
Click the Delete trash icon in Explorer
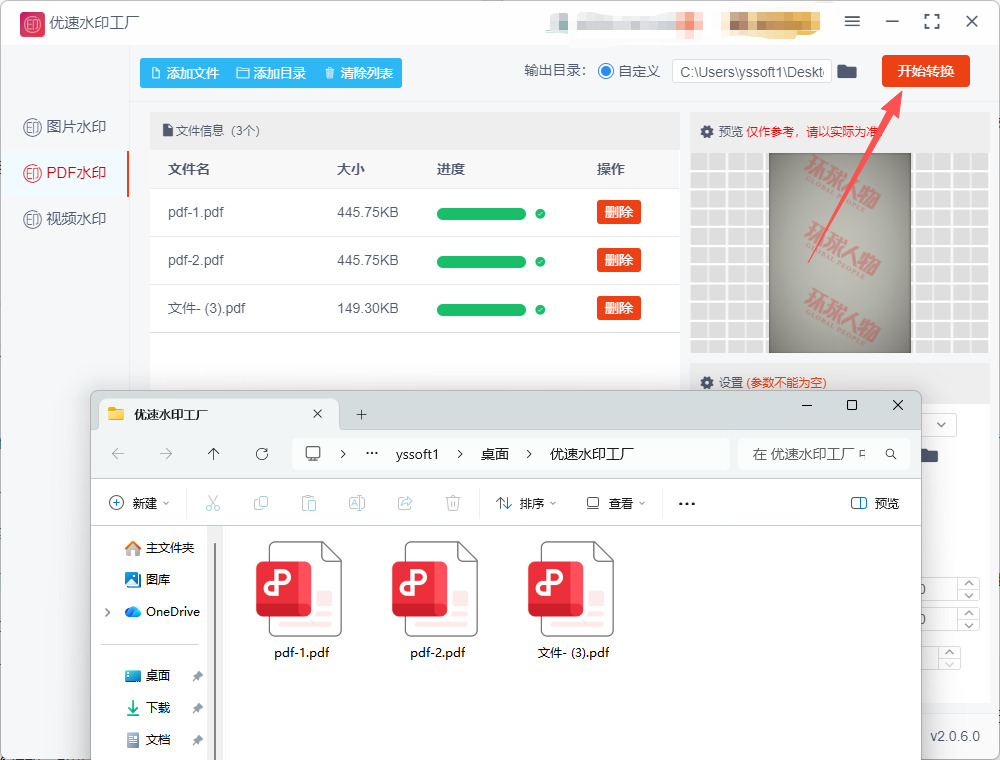pos(453,503)
